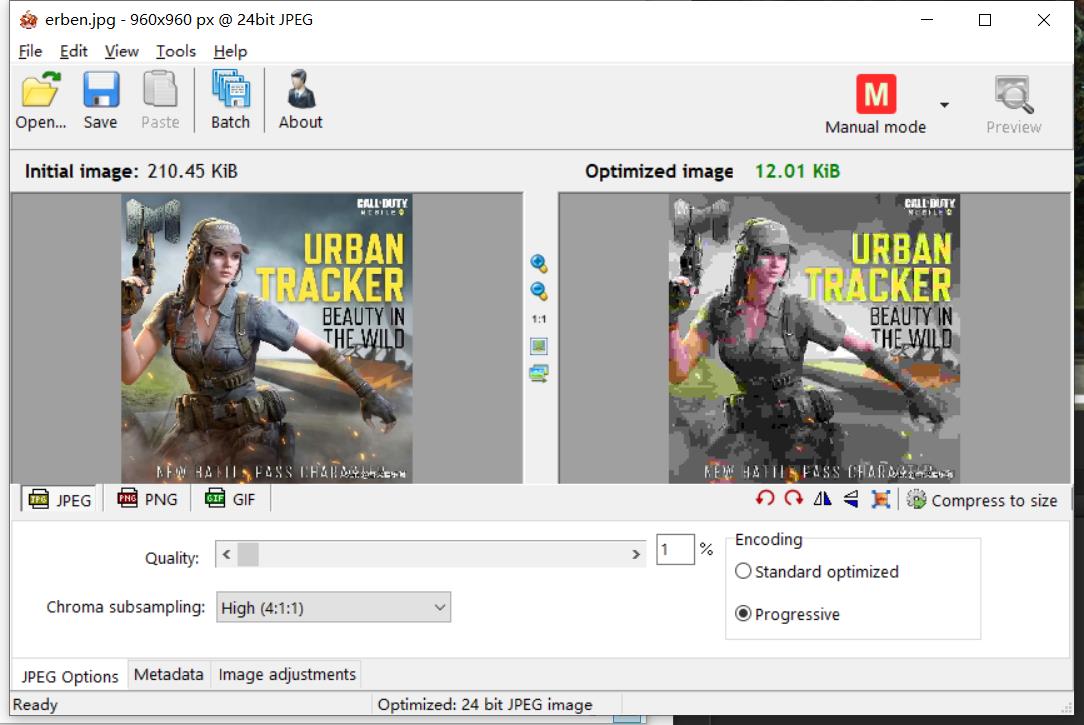Viewport: 1084px width, 725px height.
Task: Minimize the application window
Action: coord(927,20)
